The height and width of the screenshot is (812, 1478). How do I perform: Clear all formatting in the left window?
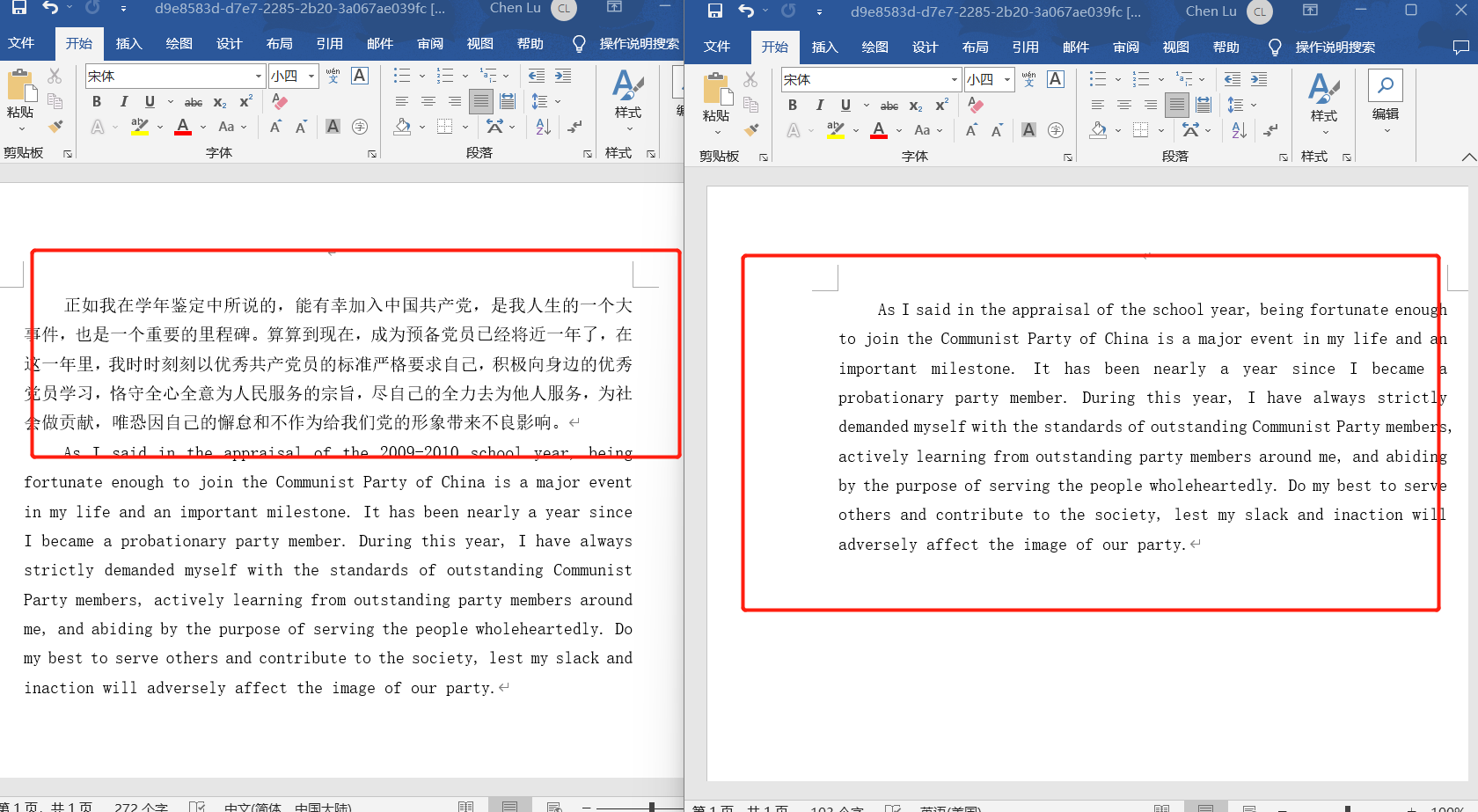coord(280,102)
